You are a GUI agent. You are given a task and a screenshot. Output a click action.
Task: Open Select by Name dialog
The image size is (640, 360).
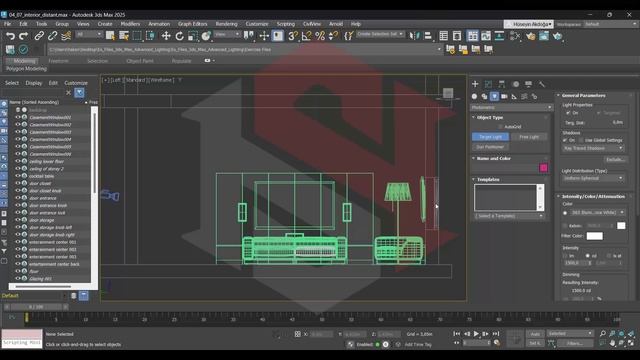tap(124, 36)
